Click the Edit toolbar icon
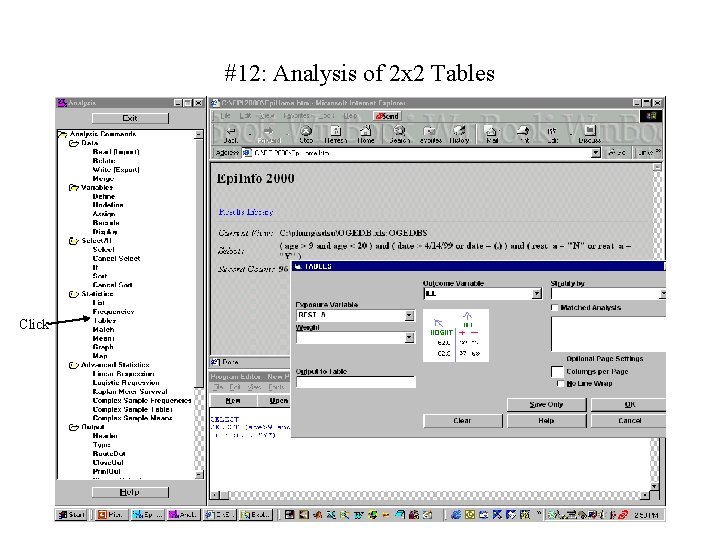Screen dimensions: 720x540 (x=552, y=135)
